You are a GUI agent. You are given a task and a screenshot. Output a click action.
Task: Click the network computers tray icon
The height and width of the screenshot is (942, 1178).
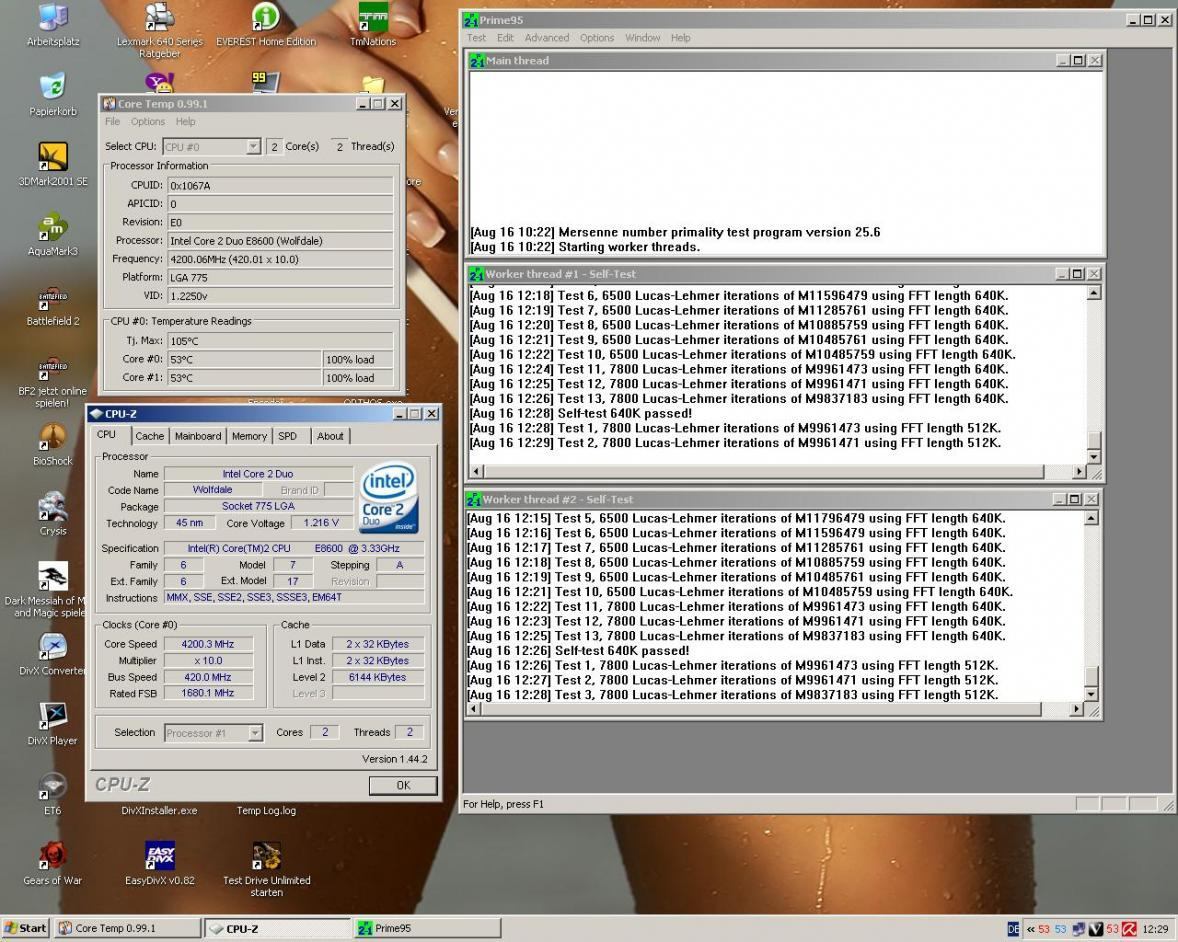(1079, 929)
